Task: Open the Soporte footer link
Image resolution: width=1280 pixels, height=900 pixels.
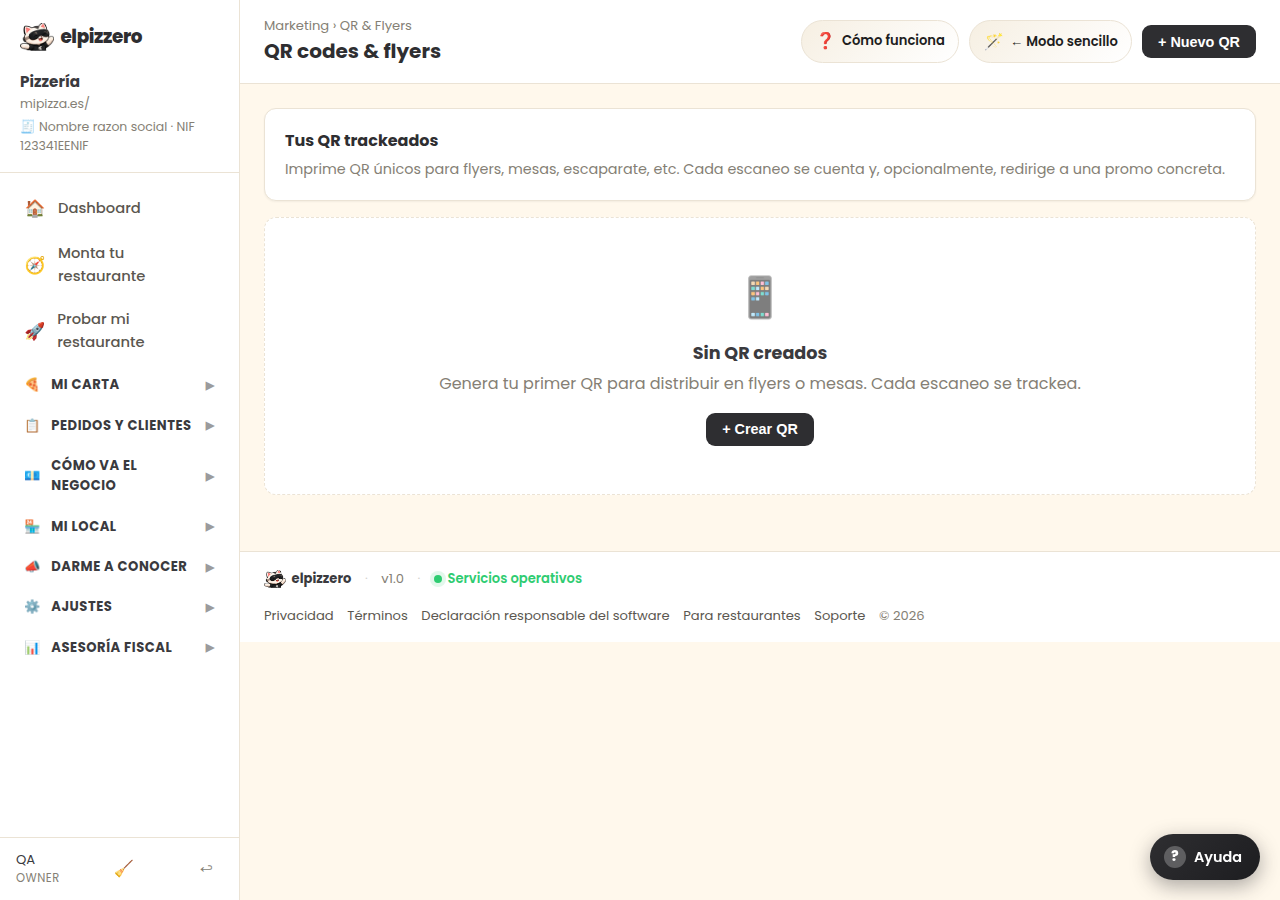Action: click(x=840, y=616)
